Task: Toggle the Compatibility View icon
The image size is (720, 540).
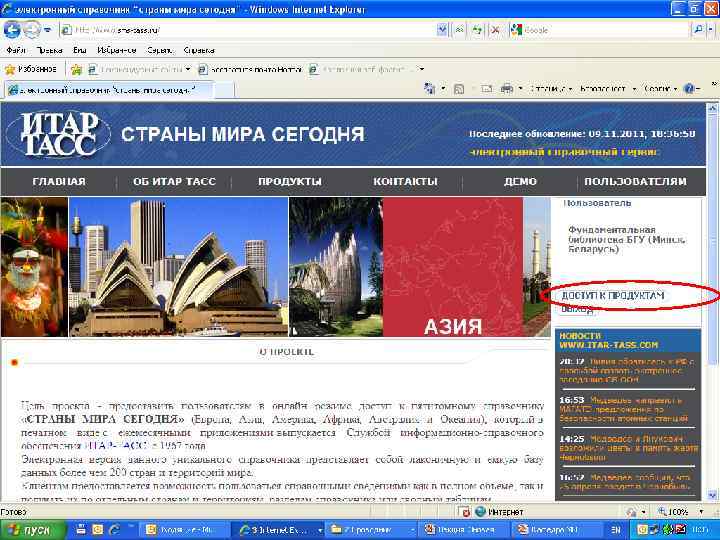Action: (459, 30)
